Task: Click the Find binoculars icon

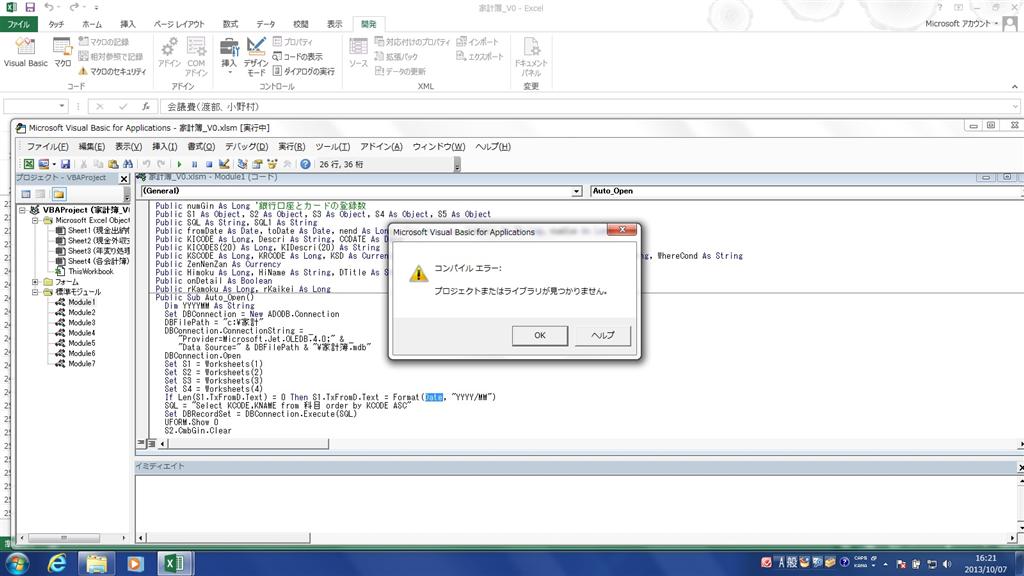Action: 128,165
